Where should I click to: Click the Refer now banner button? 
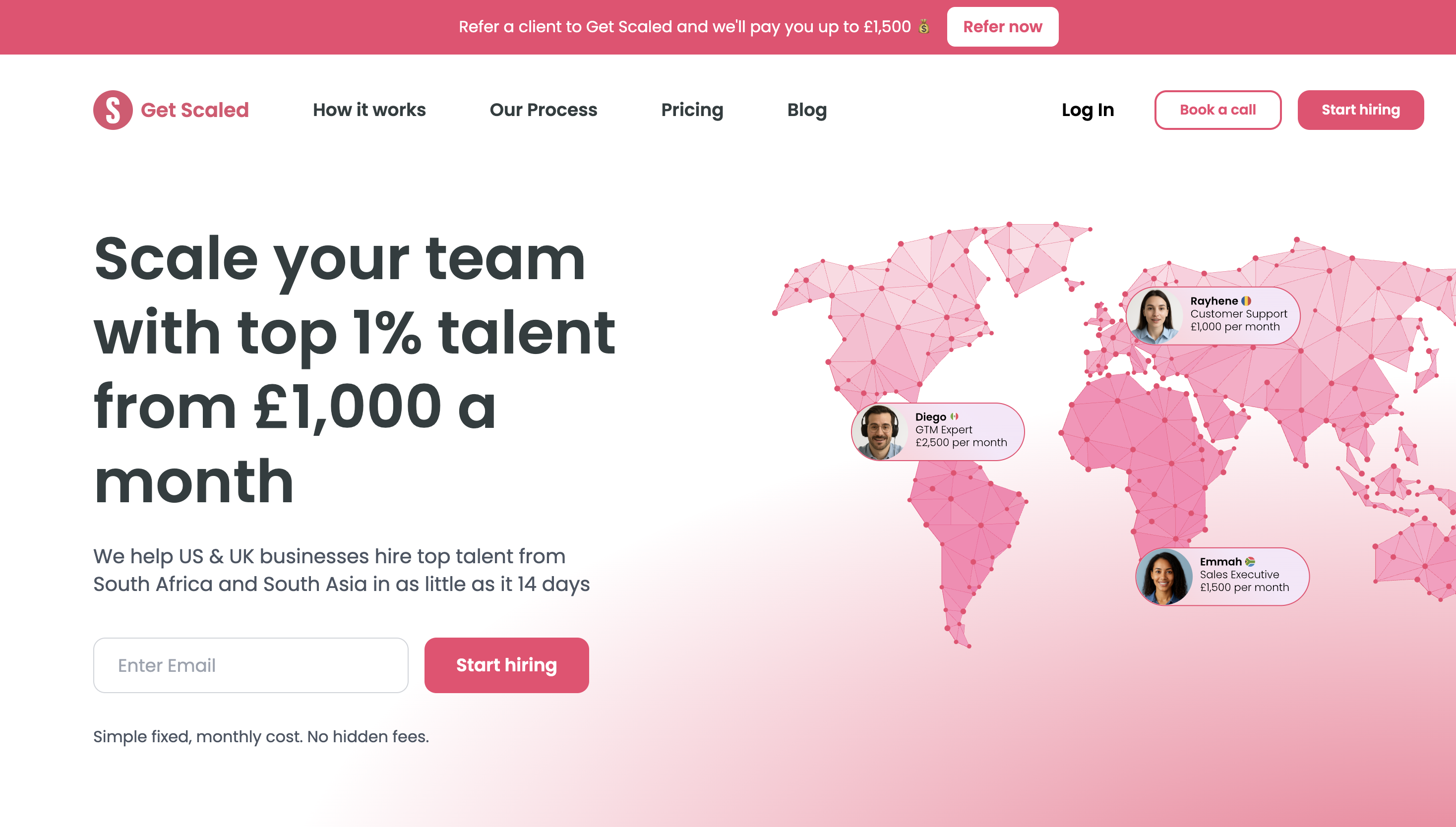click(1002, 27)
